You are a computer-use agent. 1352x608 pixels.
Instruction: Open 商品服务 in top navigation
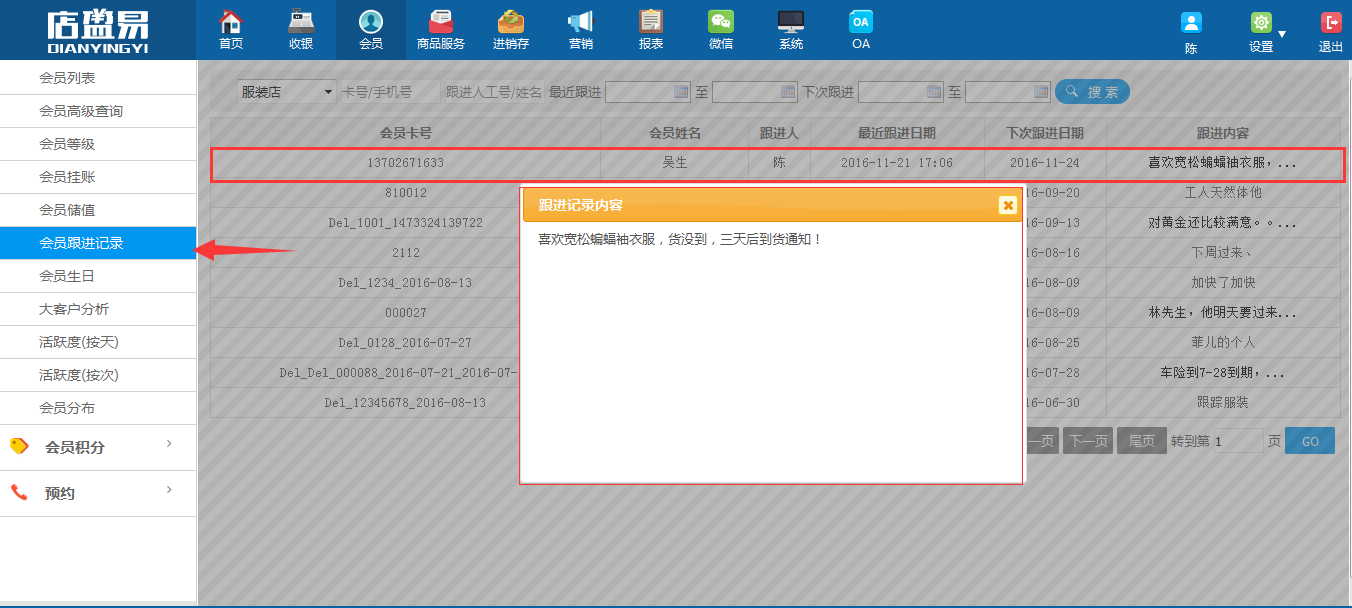click(441, 30)
